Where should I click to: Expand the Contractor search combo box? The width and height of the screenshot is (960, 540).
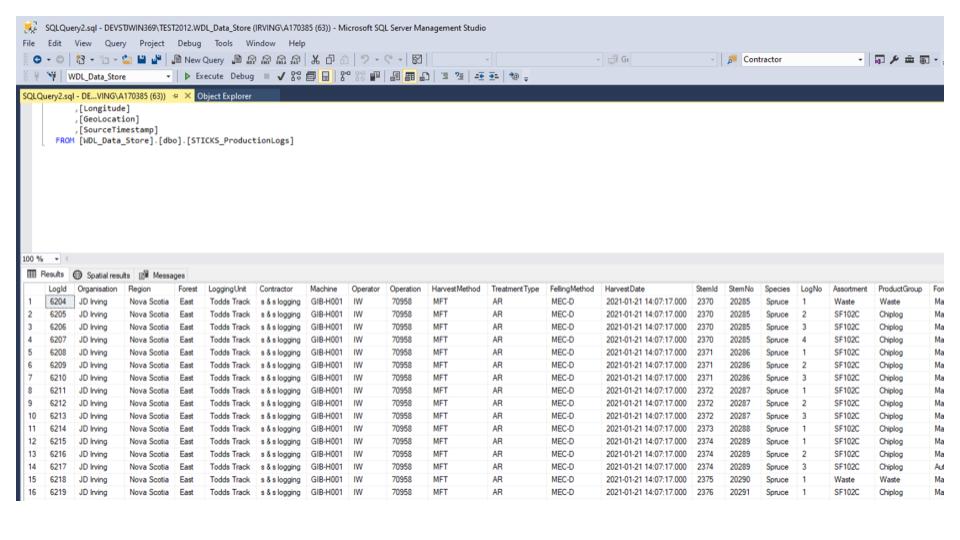pyautogui.click(x=860, y=59)
